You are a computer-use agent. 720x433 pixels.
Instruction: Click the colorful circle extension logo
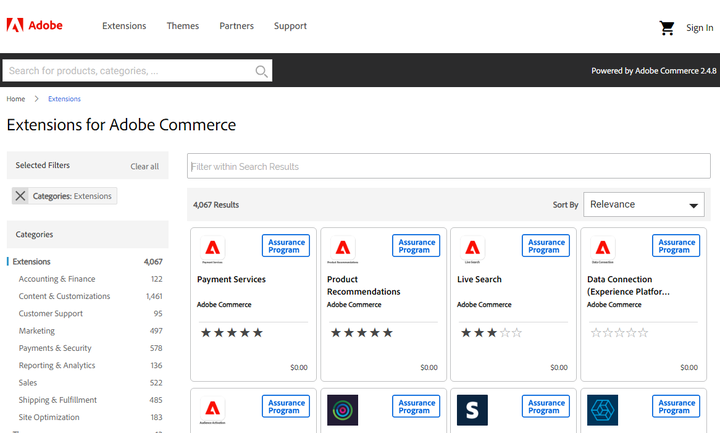(x=343, y=410)
